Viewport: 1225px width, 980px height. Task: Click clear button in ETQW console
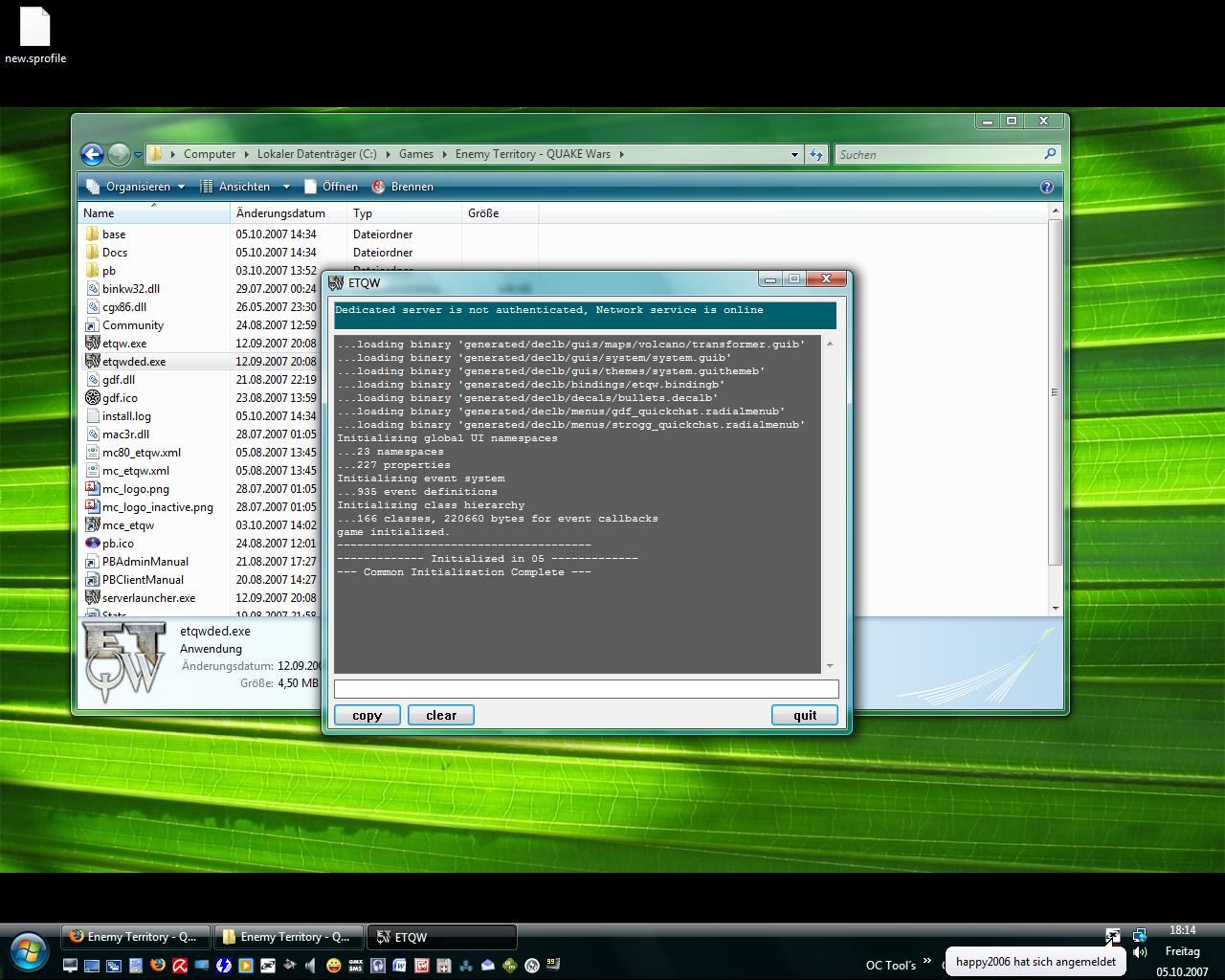click(441, 715)
